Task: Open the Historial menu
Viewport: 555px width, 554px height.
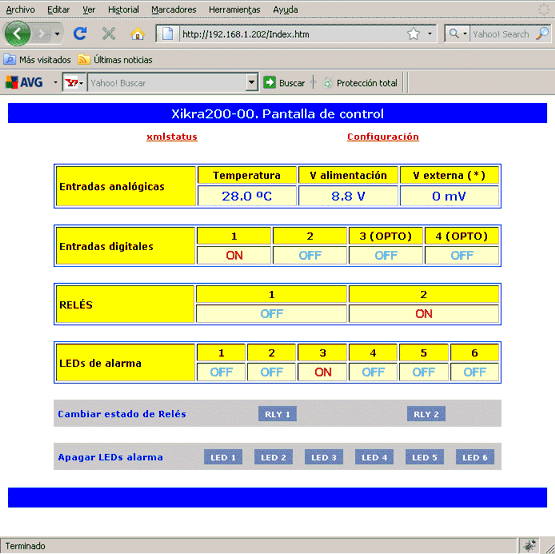Action: coord(123,10)
